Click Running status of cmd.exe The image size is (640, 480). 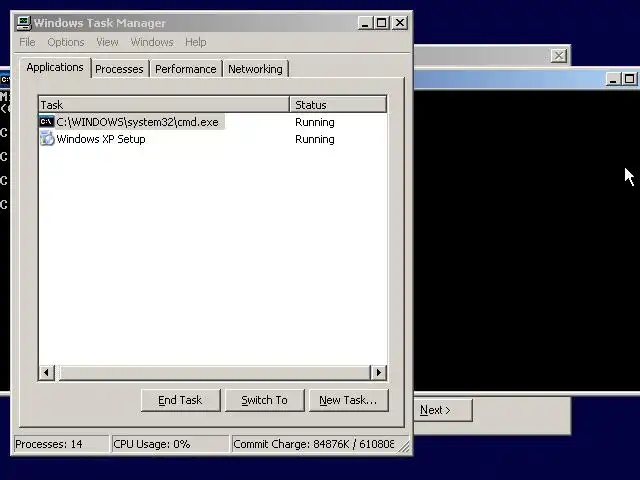315,122
